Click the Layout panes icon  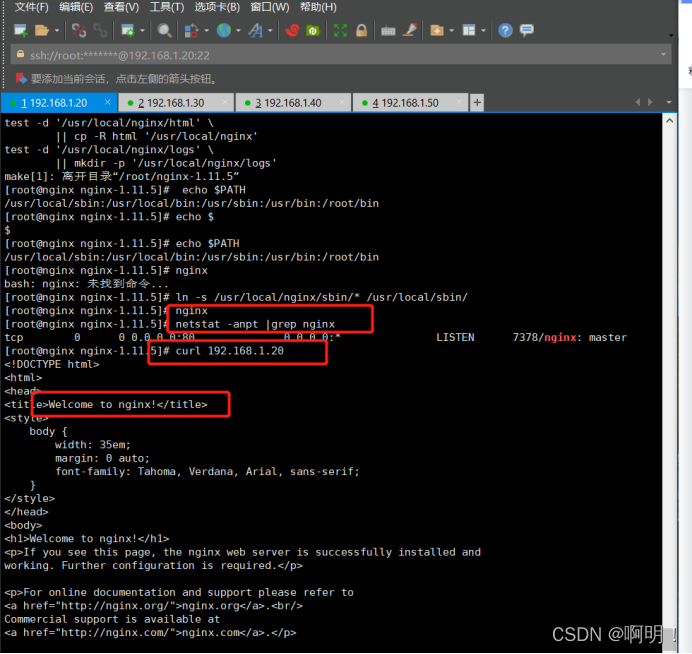469,30
